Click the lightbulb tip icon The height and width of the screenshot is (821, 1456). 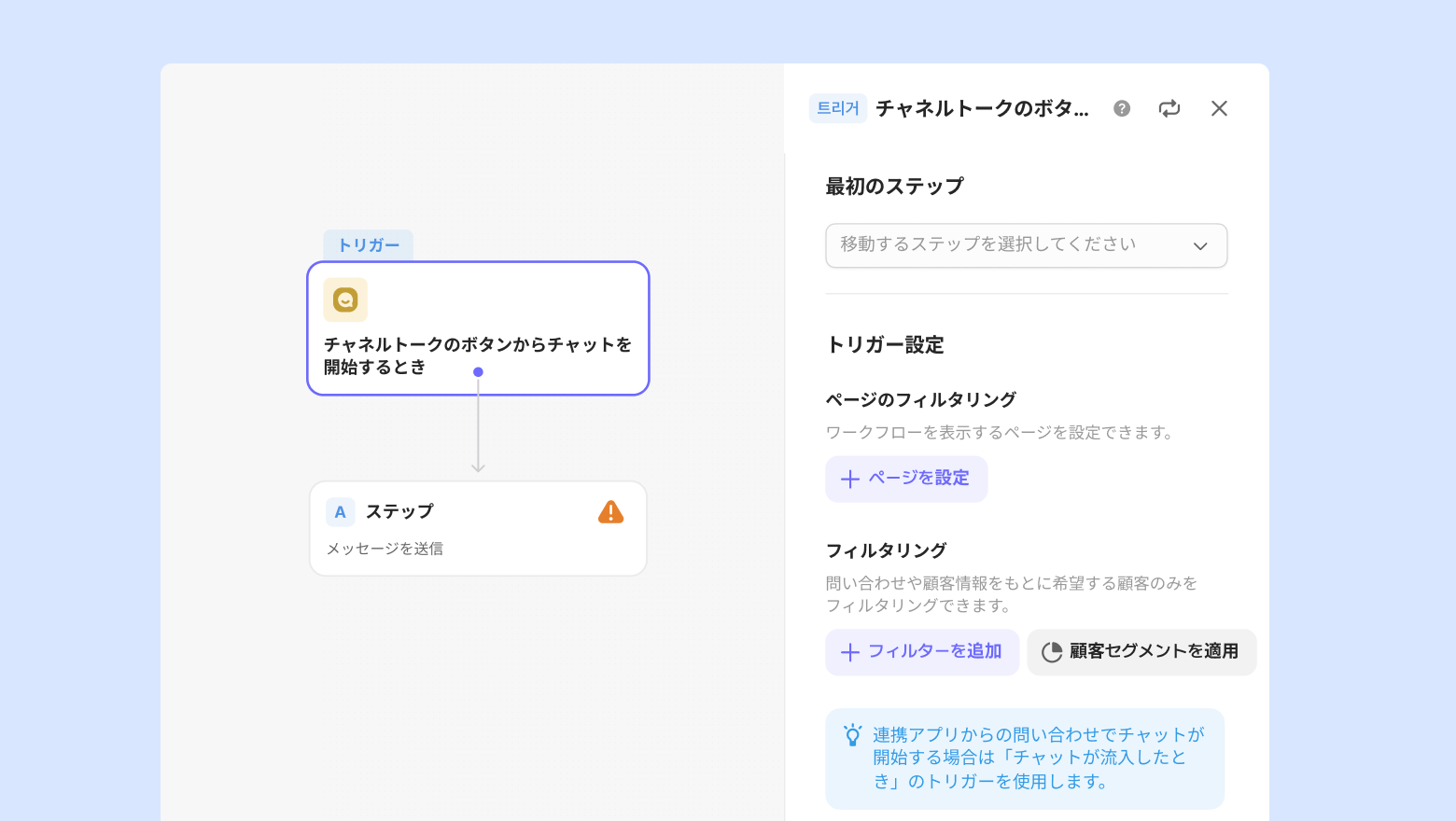click(x=852, y=735)
